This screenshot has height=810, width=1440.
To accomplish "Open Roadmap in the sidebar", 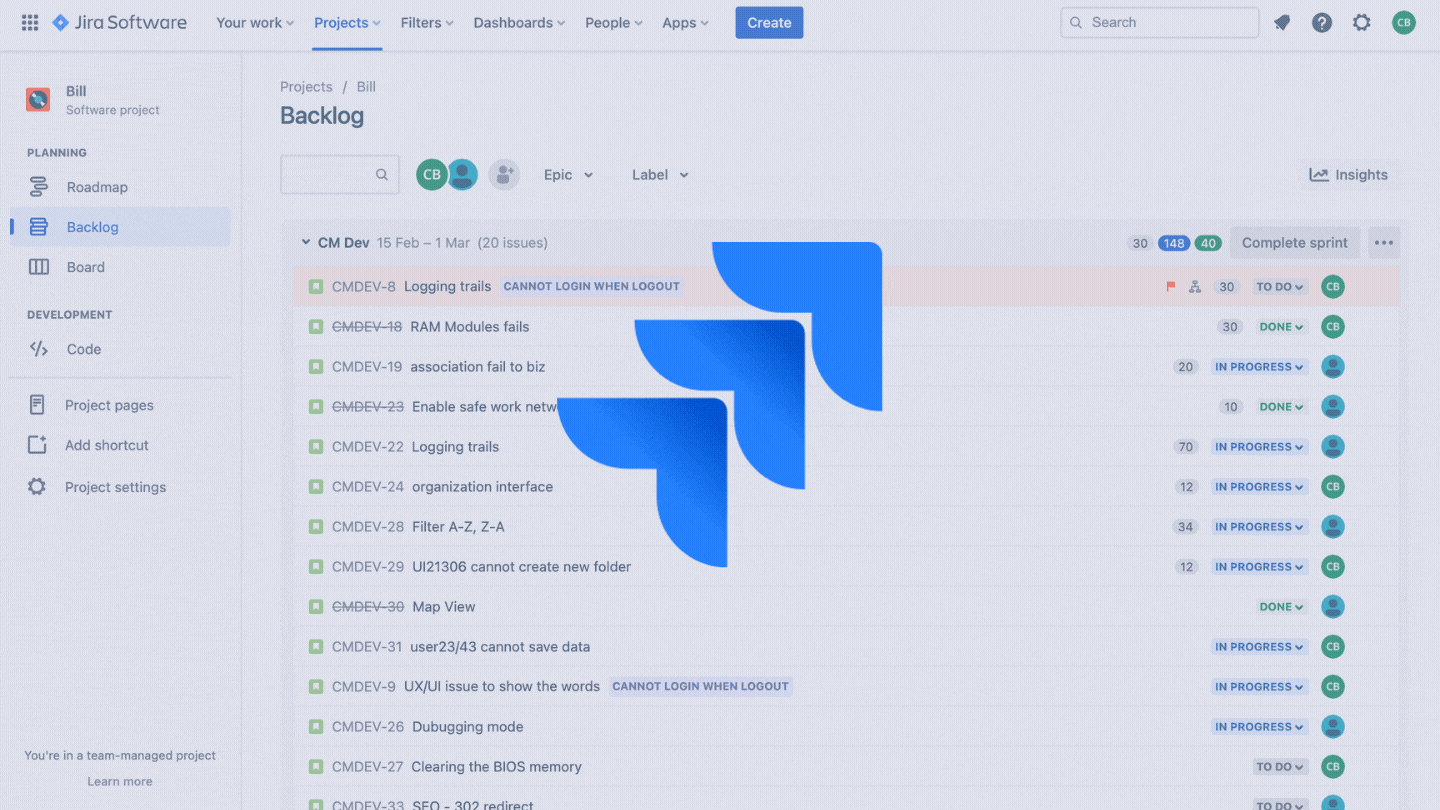I will point(97,187).
